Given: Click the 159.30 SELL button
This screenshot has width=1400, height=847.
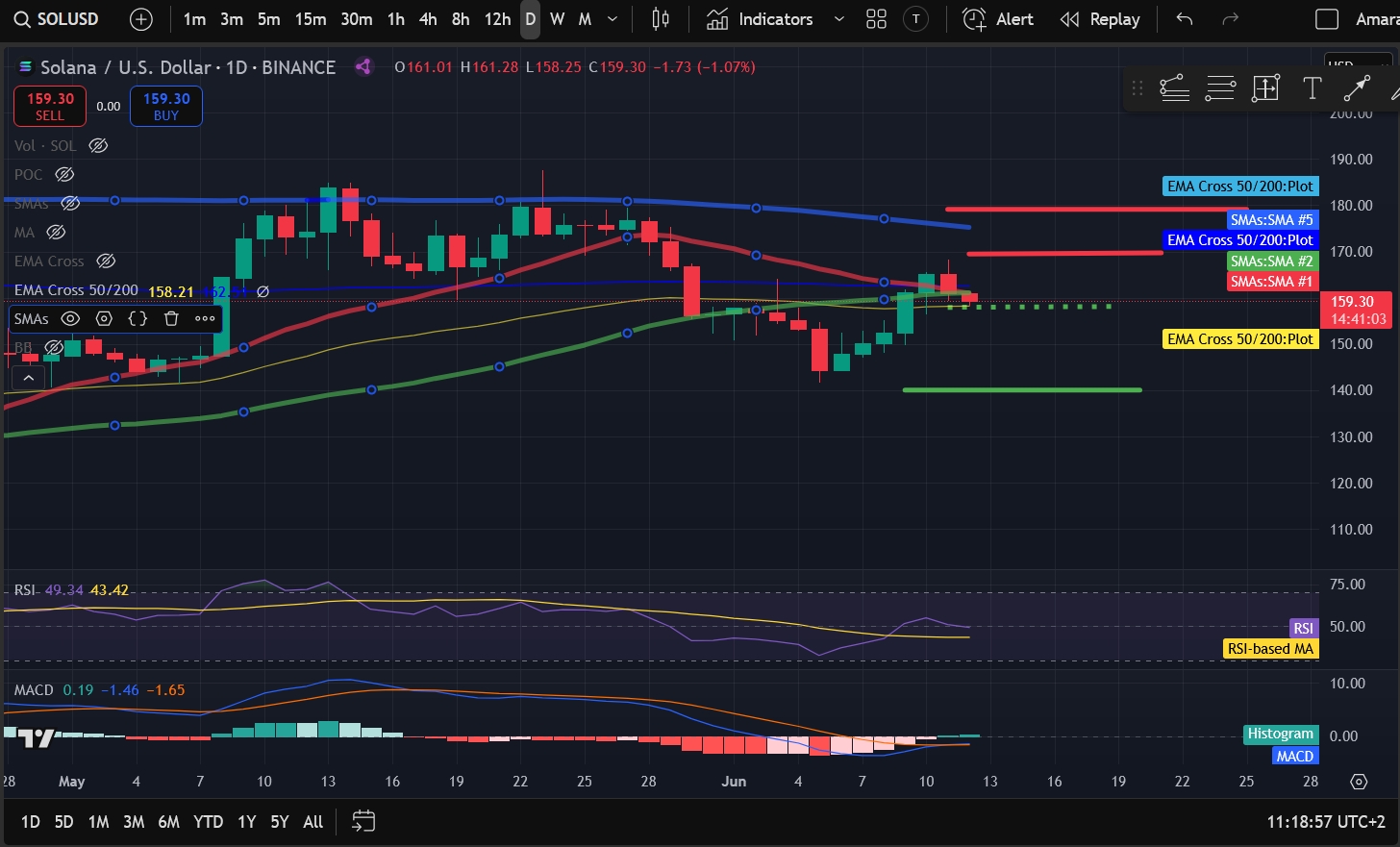Looking at the screenshot, I should pos(50,106).
